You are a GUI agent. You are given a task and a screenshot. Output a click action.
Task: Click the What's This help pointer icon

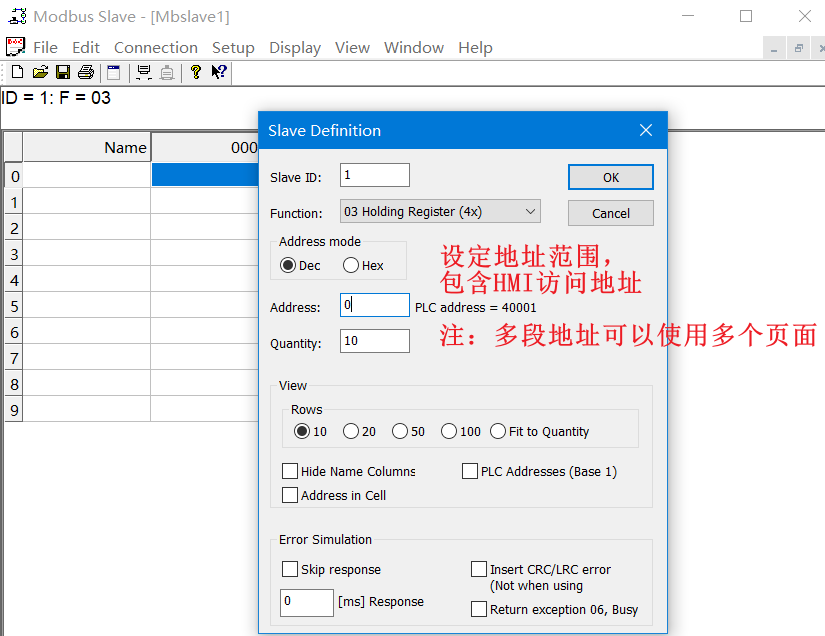pyautogui.click(x=219, y=72)
